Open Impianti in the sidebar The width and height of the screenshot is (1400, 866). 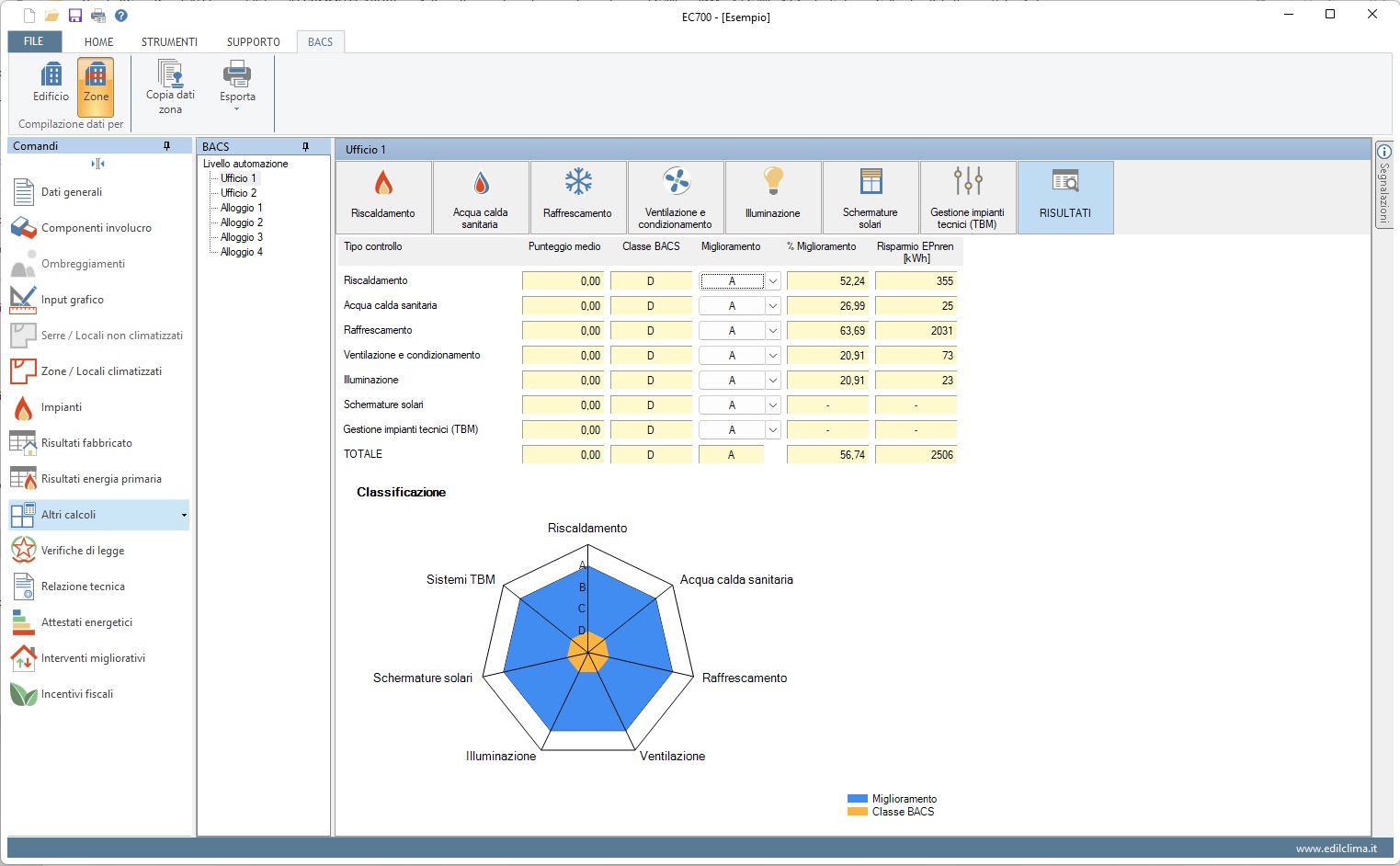(98, 407)
